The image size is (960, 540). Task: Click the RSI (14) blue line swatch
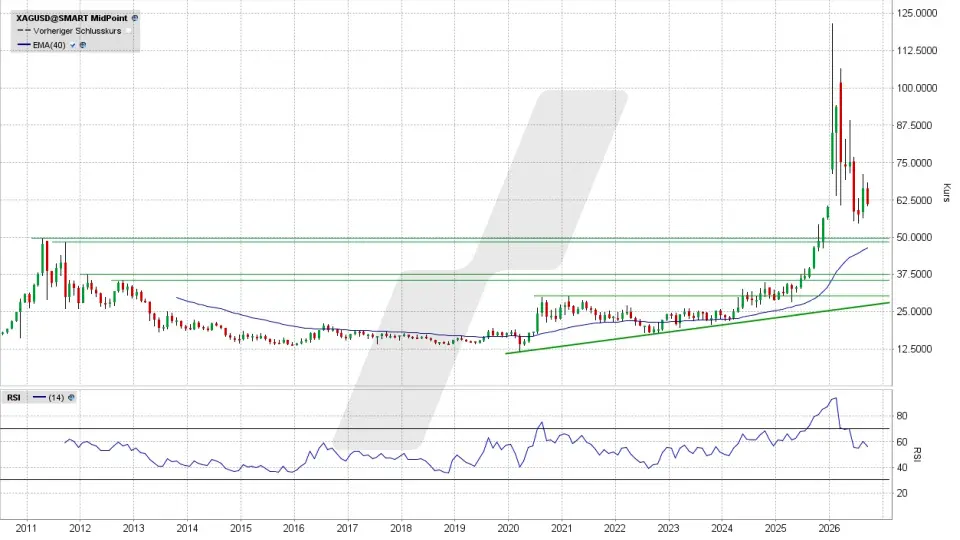tap(39, 397)
